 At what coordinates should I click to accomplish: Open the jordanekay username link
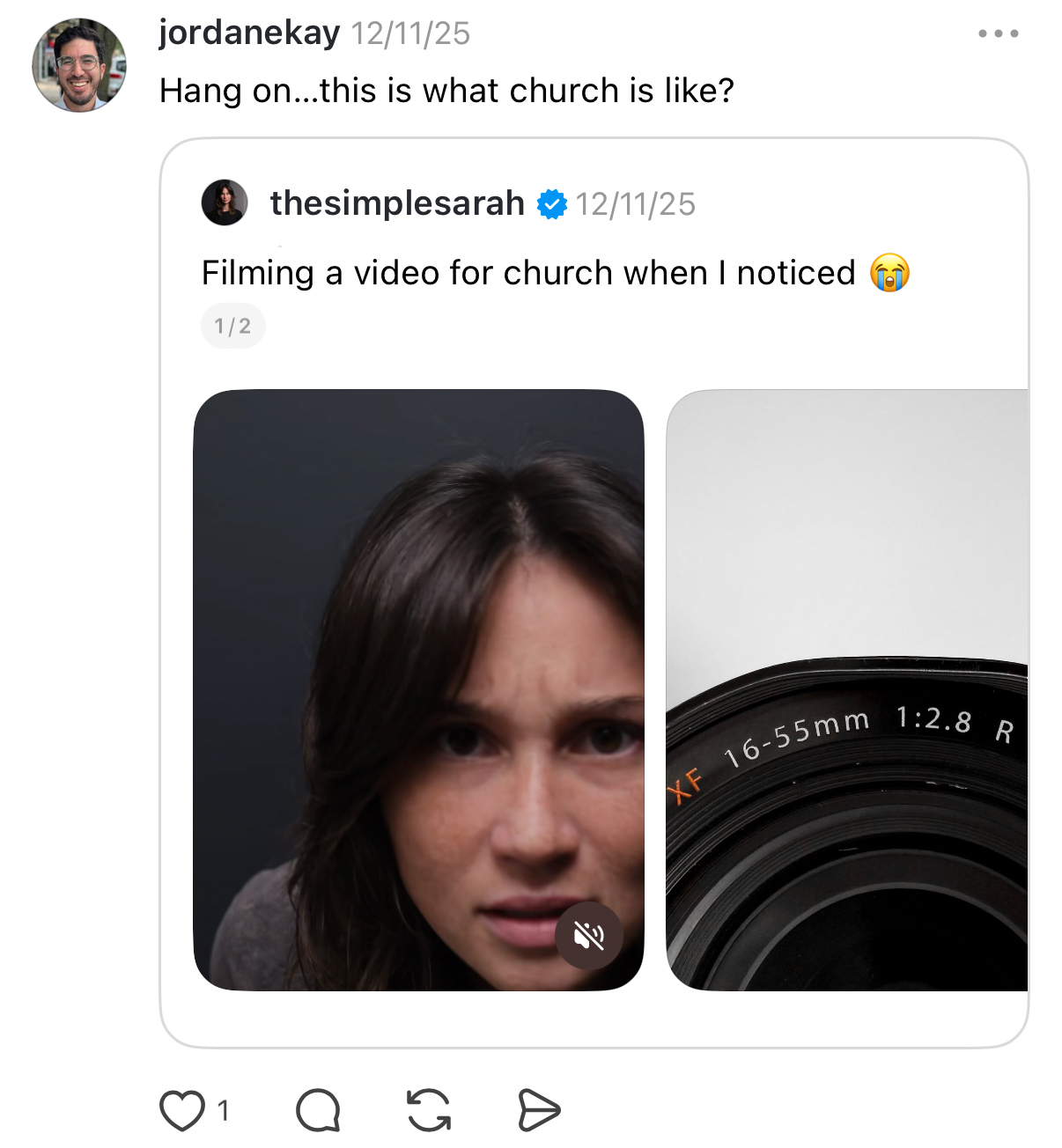click(249, 33)
